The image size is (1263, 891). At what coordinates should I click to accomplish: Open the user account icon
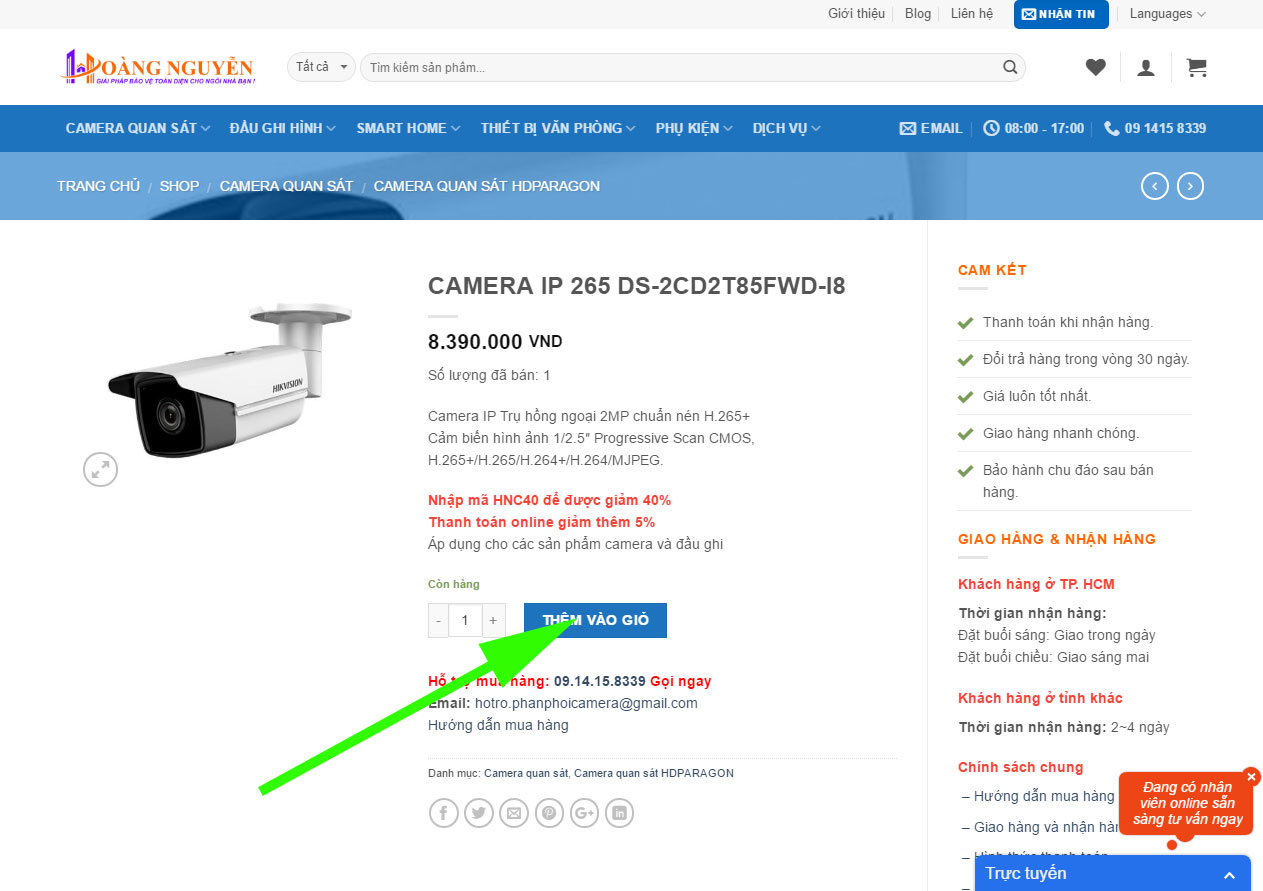coord(1146,67)
